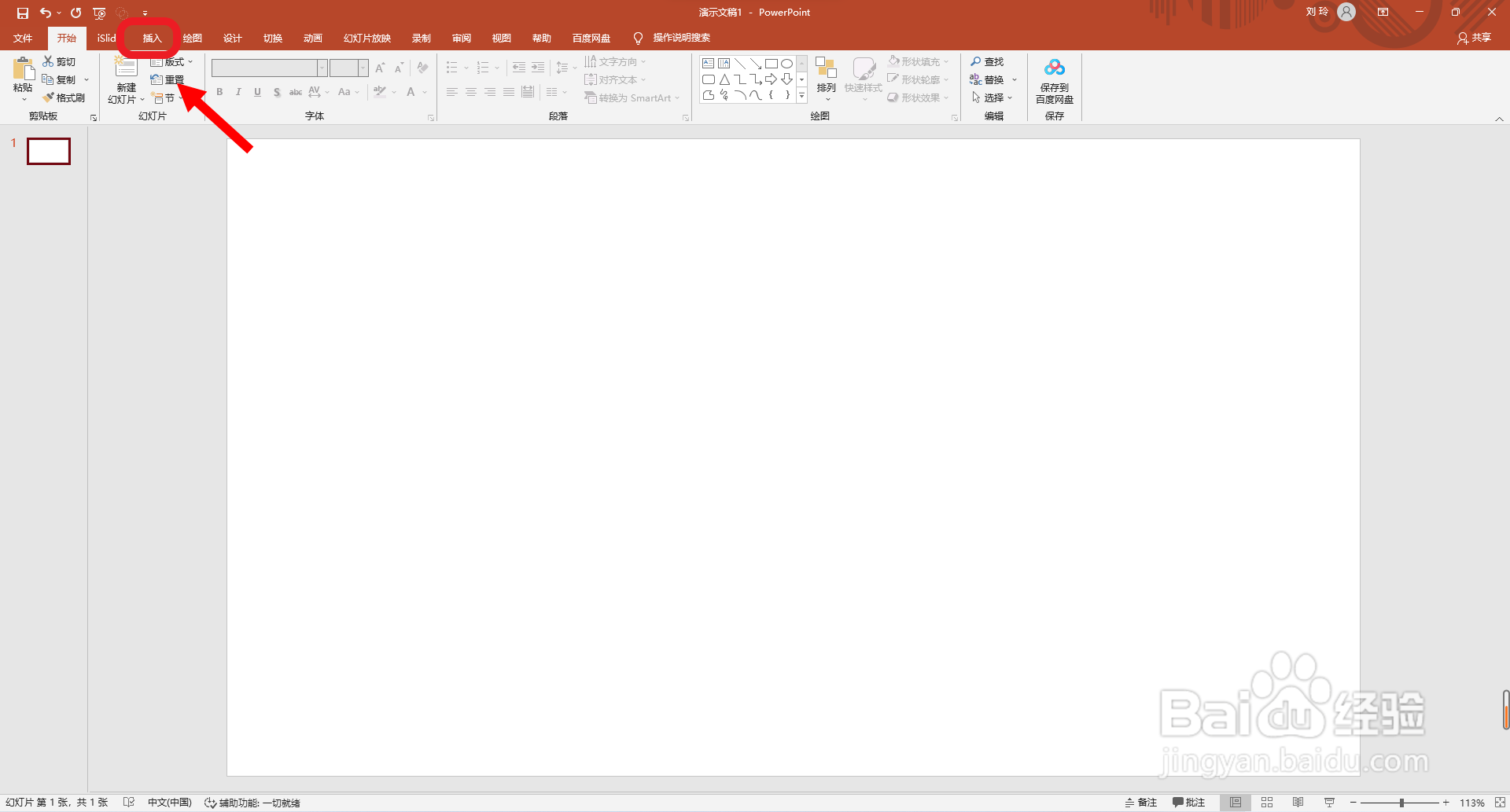Viewport: 1510px width, 812px height.
Task: Decrease font size with smaller A
Action: [x=399, y=68]
